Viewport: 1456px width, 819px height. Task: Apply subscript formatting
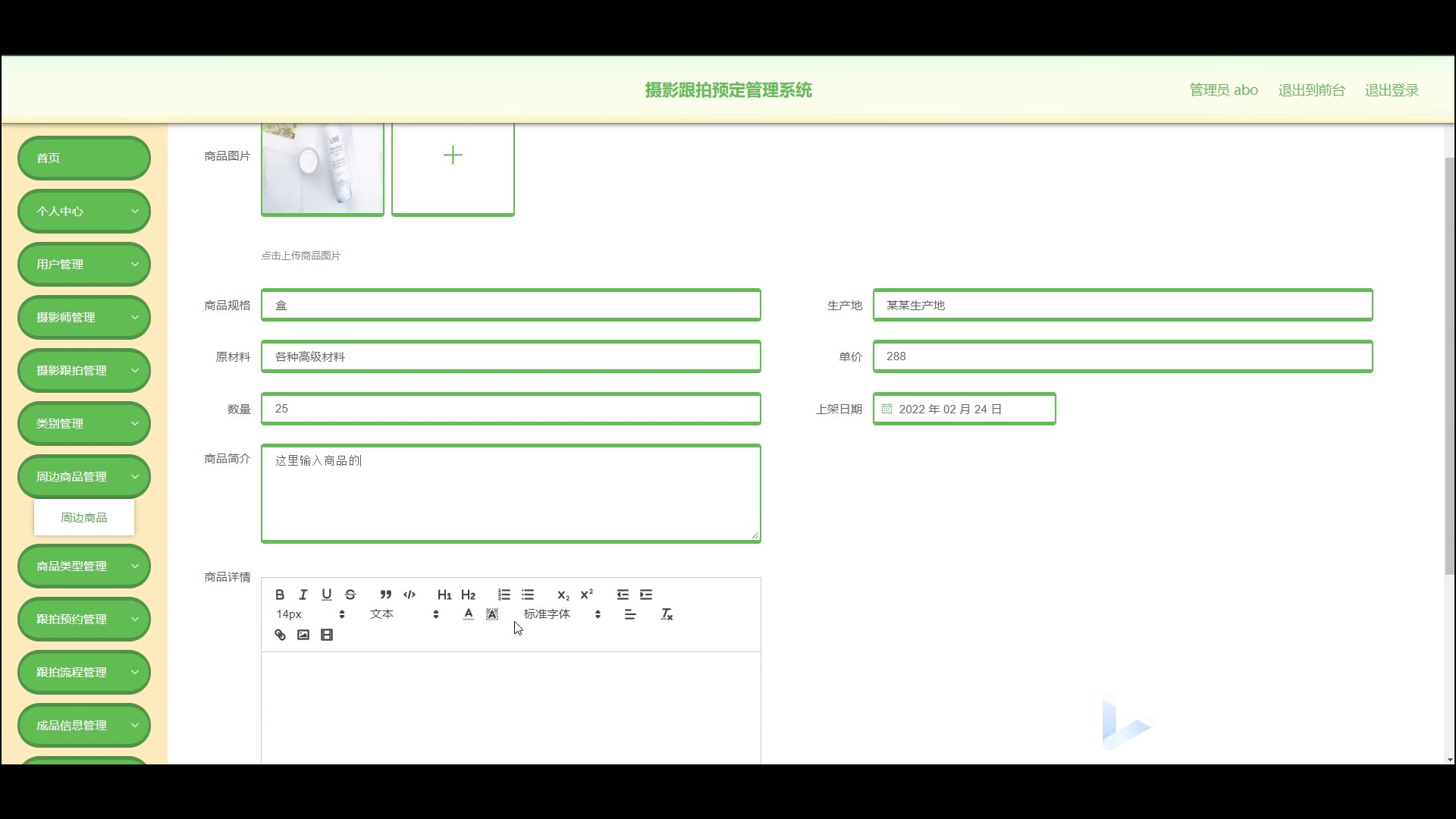[x=563, y=595]
